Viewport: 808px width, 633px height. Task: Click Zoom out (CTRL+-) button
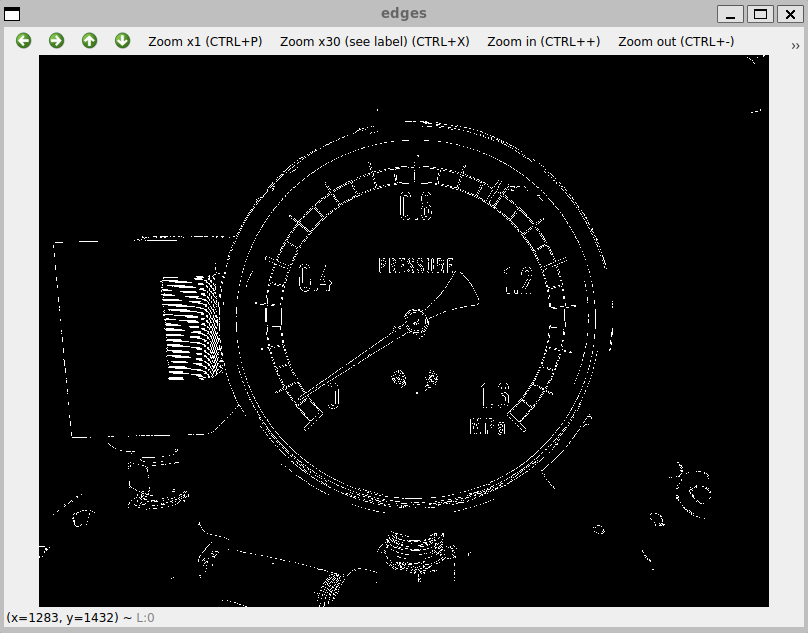click(676, 41)
